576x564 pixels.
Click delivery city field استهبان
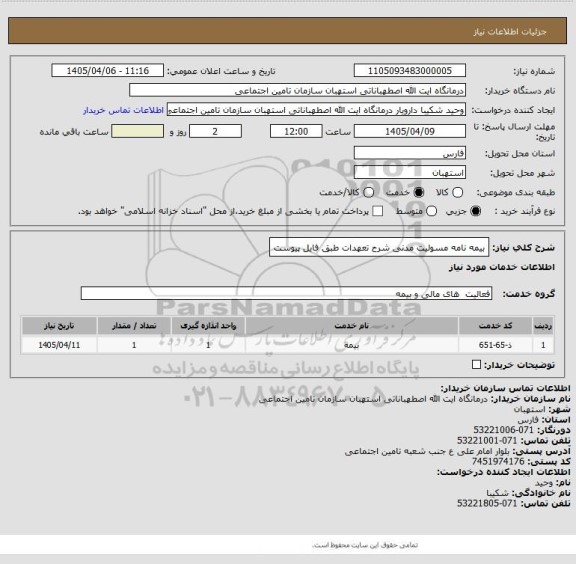pyautogui.click(x=410, y=173)
